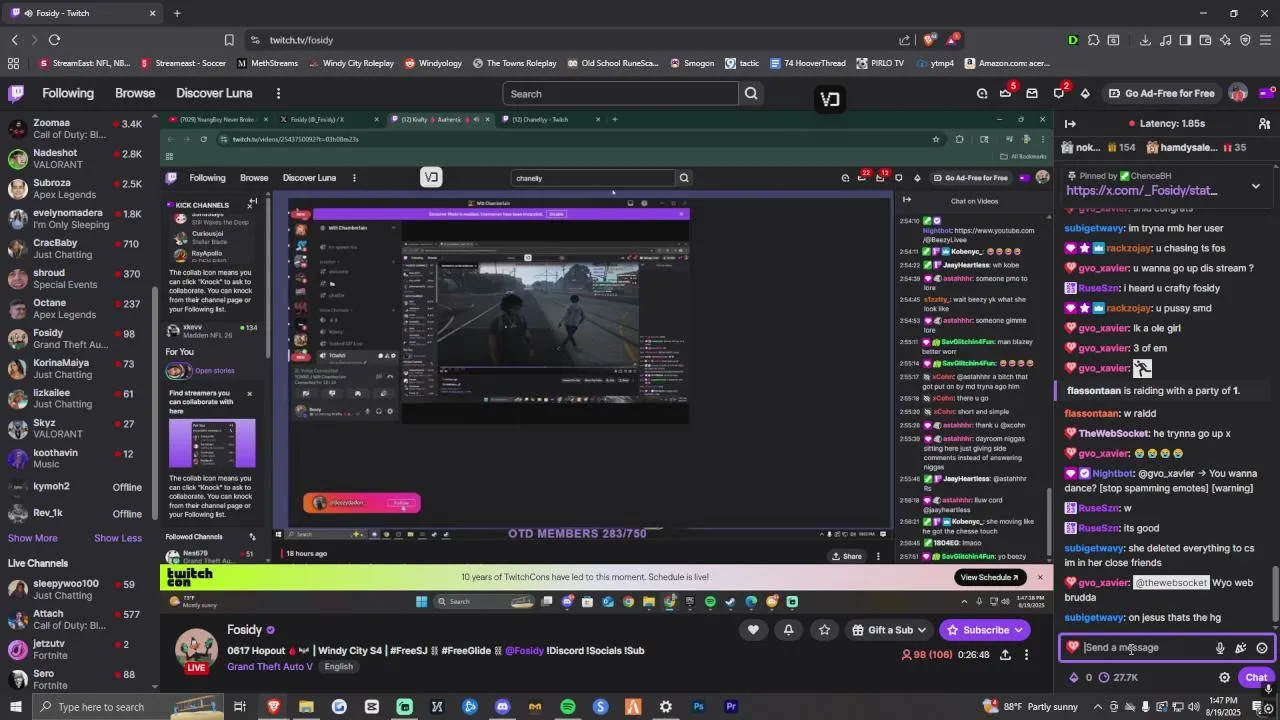Viewport: 1280px width, 720px height.
Task: Open the channel points balance menu
Action: pyautogui.click(x=1119, y=677)
